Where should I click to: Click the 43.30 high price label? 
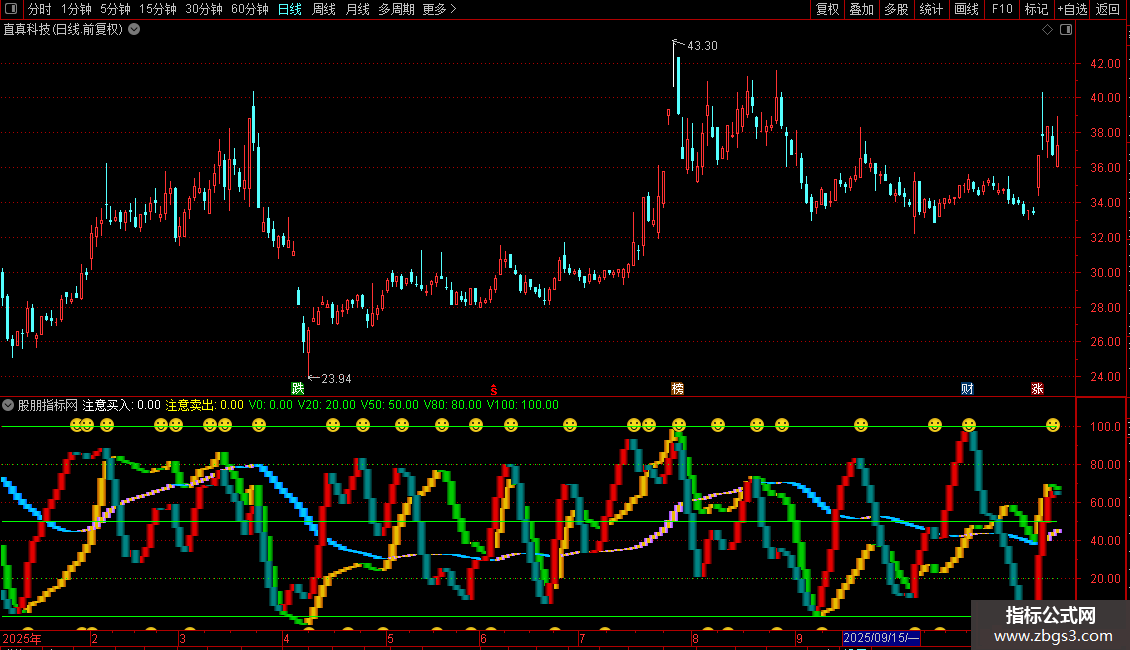coord(702,45)
